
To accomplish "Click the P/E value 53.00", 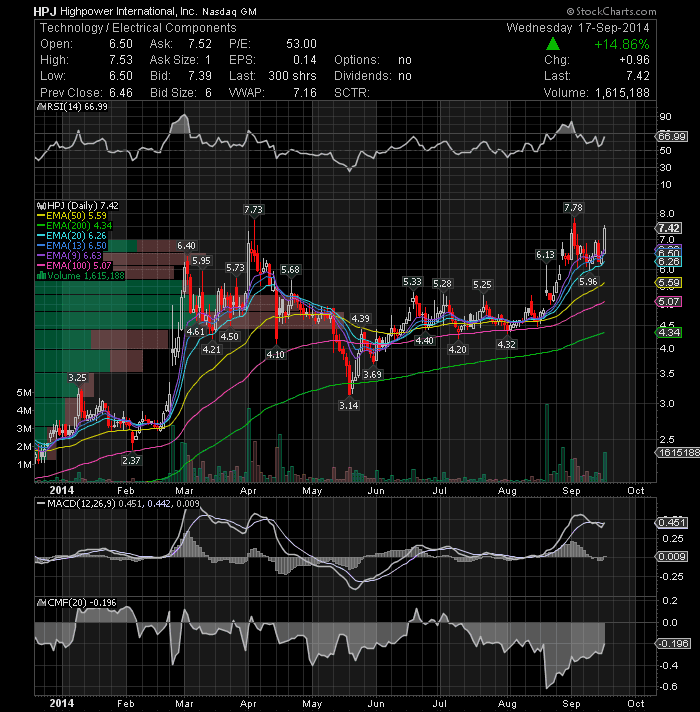I will pyautogui.click(x=301, y=44).
